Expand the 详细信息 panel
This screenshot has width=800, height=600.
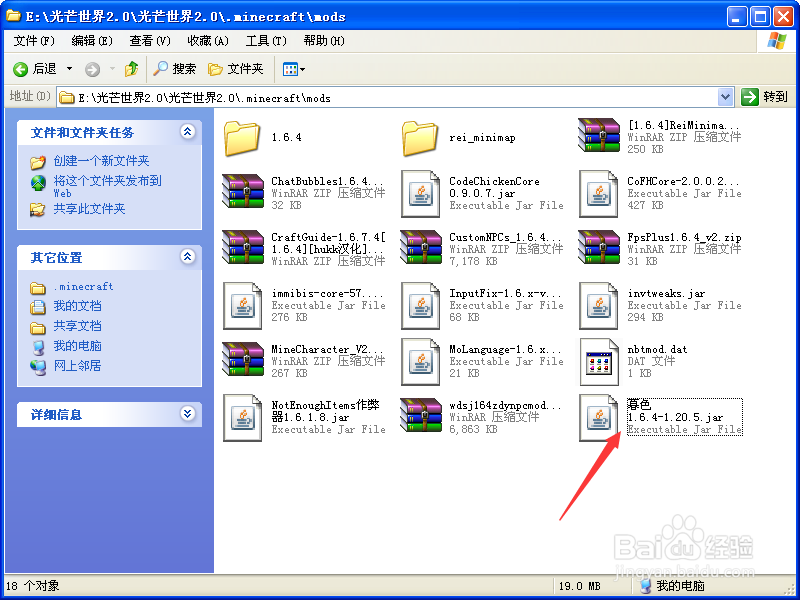[x=187, y=414]
